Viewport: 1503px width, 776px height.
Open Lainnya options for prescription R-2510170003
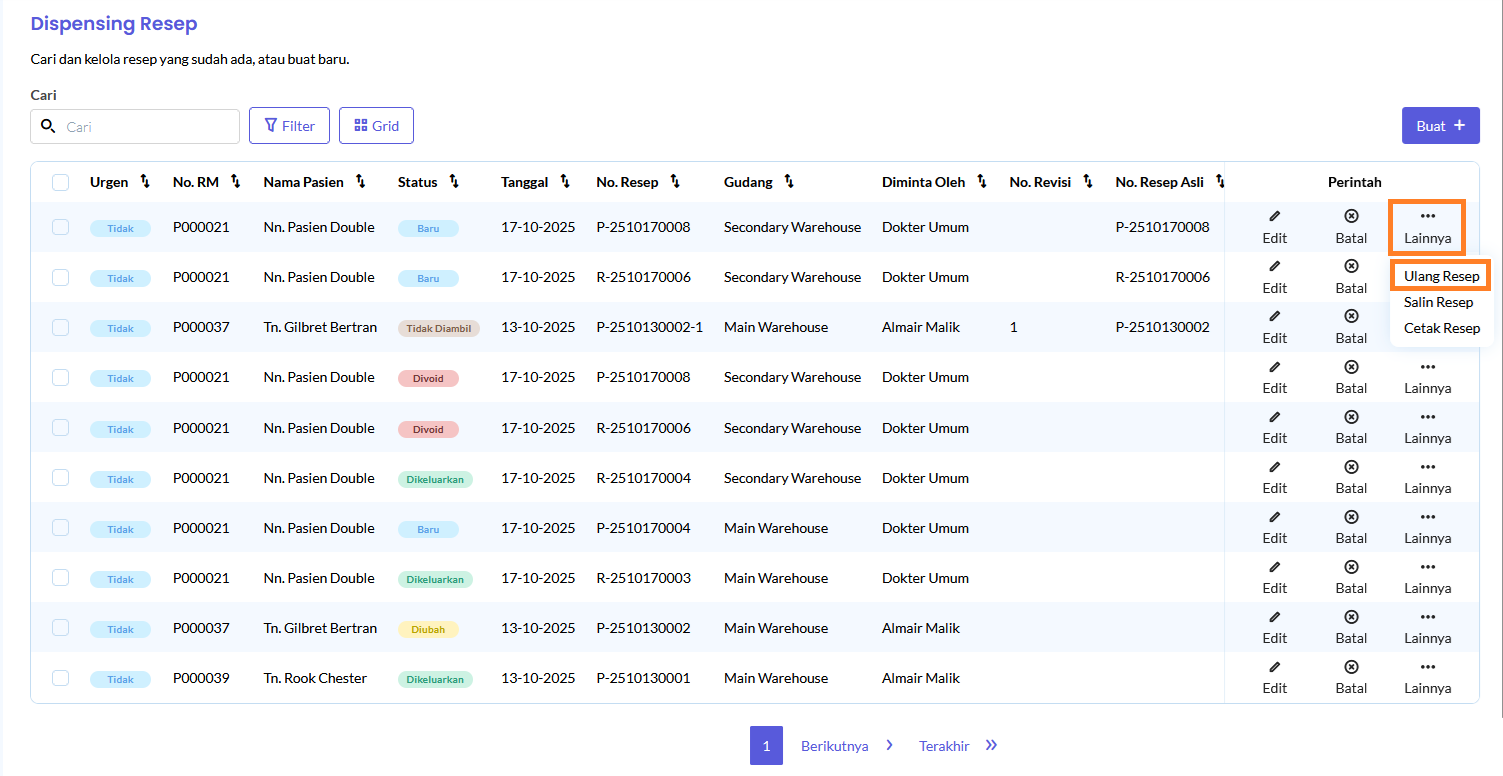point(1427,577)
